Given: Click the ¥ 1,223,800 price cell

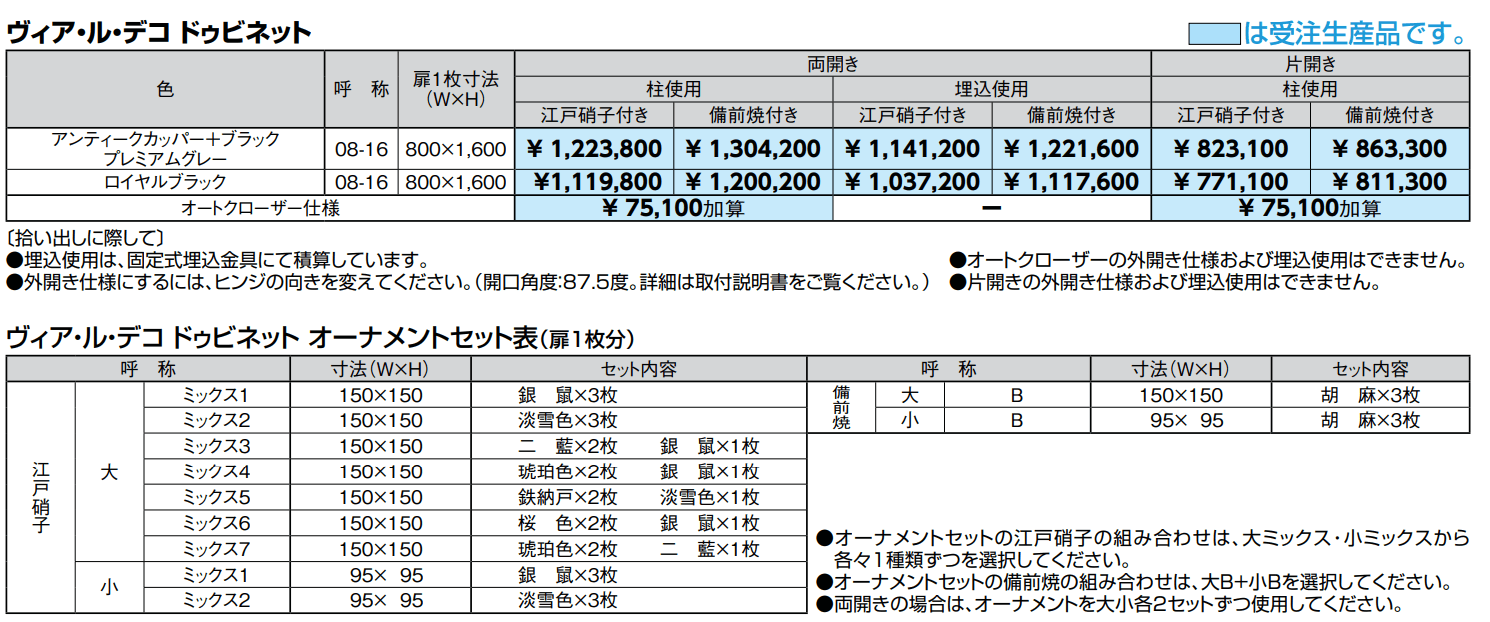Looking at the screenshot, I should click(594, 149).
